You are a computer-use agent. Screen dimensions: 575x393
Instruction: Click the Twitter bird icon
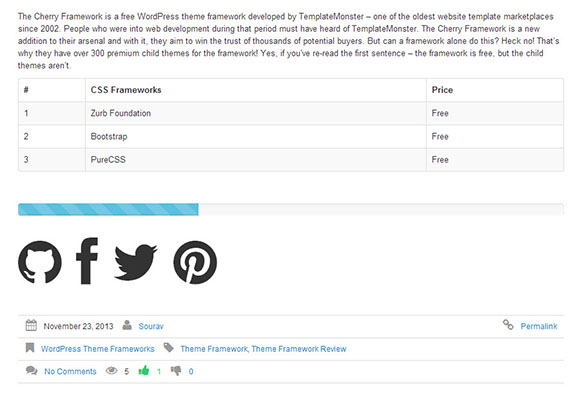coord(136,262)
